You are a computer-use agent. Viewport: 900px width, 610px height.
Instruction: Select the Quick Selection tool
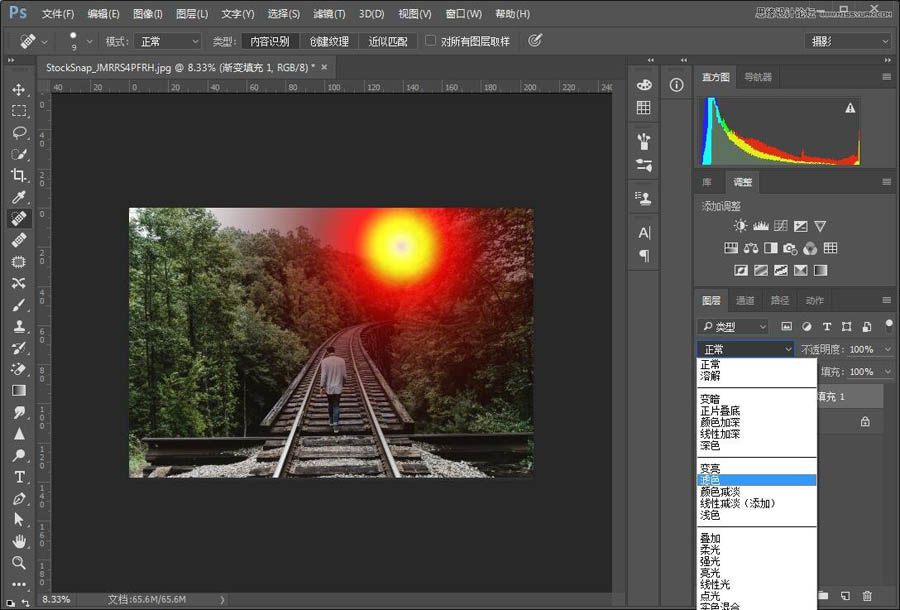[x=19, y=154]
